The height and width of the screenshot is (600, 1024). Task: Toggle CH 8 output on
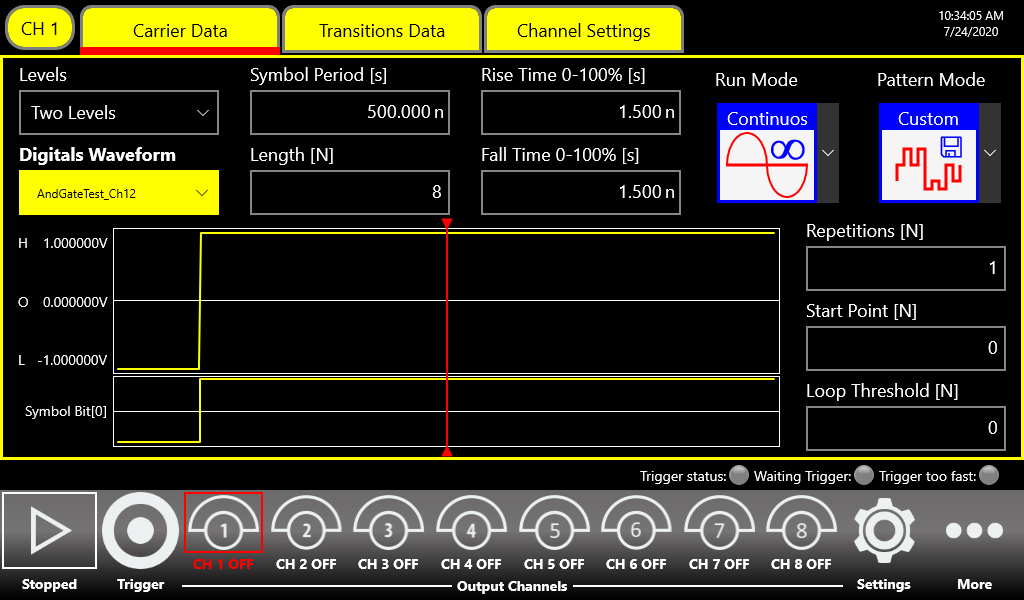click(801, 526)
